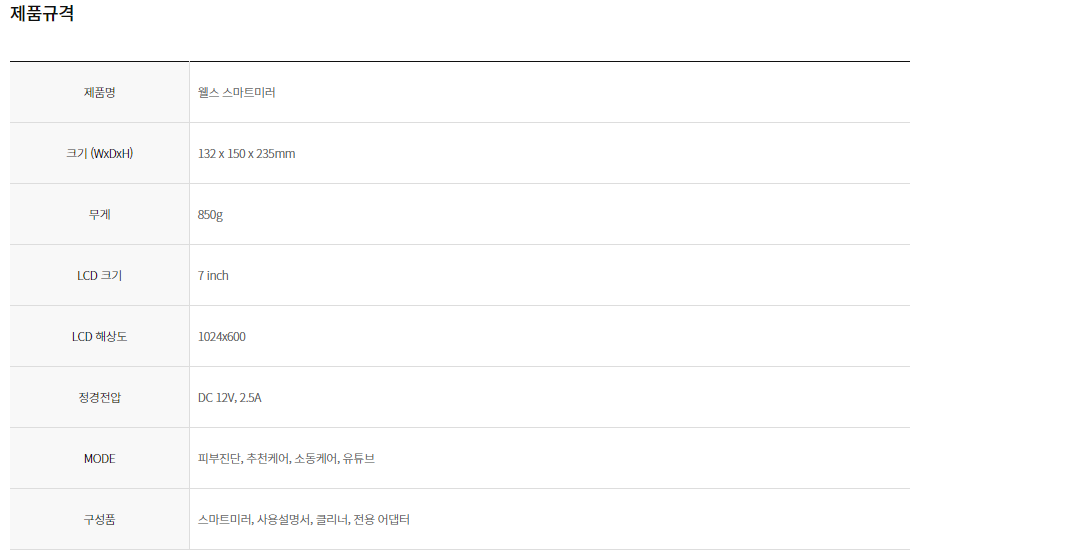Click the 사용설명서 component text
Viewport: 1068px width, 560px height.
click(x=282, y=520)
